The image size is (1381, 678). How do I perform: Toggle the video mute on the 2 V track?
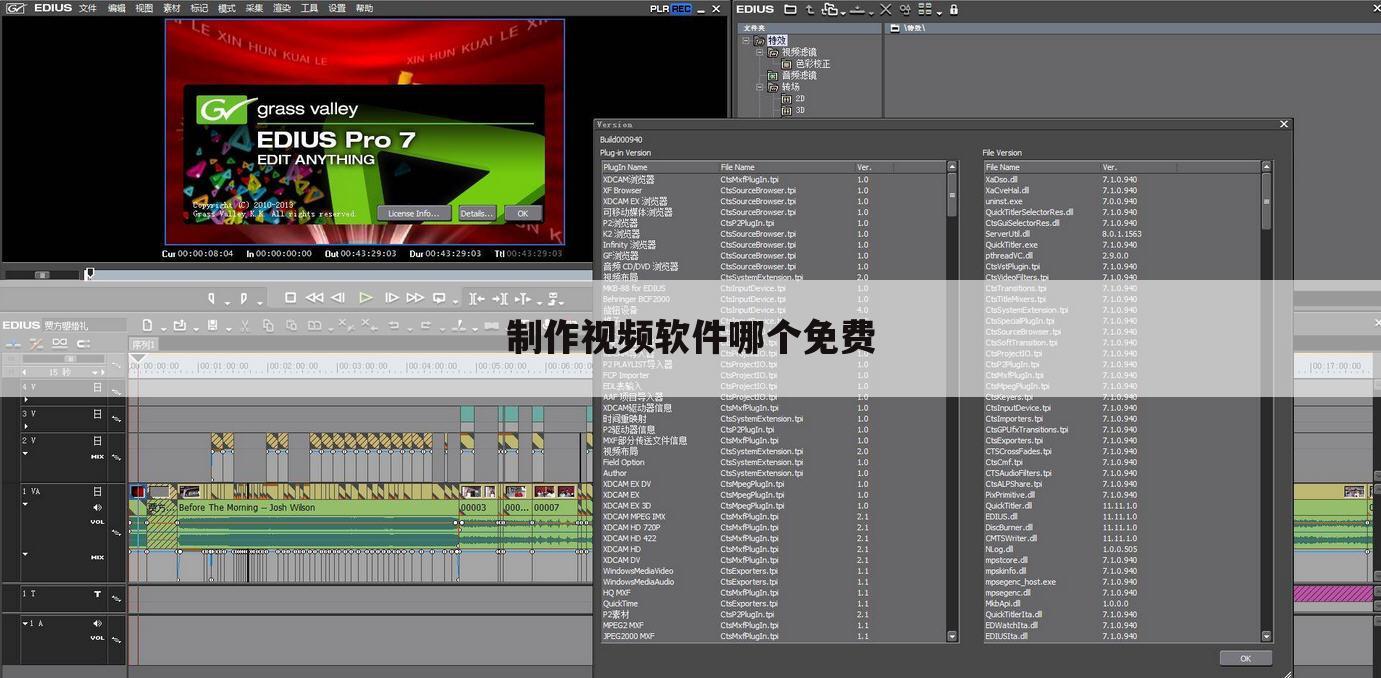coord(97,441)
